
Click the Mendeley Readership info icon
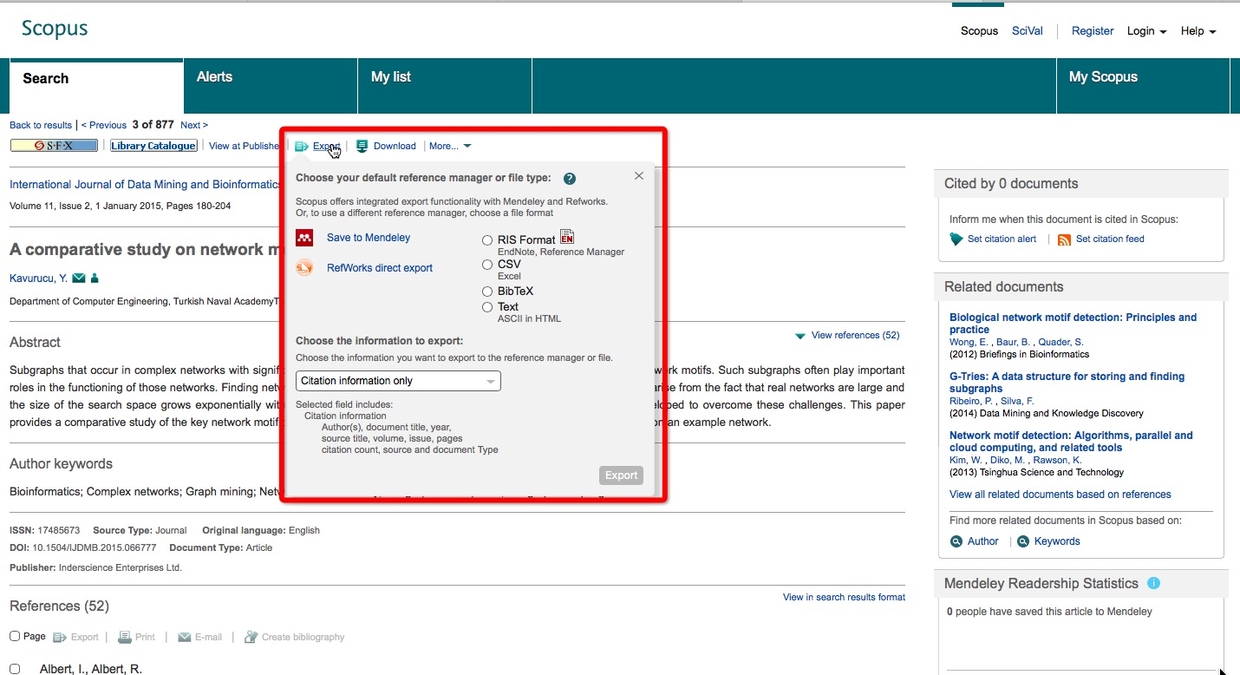click(1154, 583)
